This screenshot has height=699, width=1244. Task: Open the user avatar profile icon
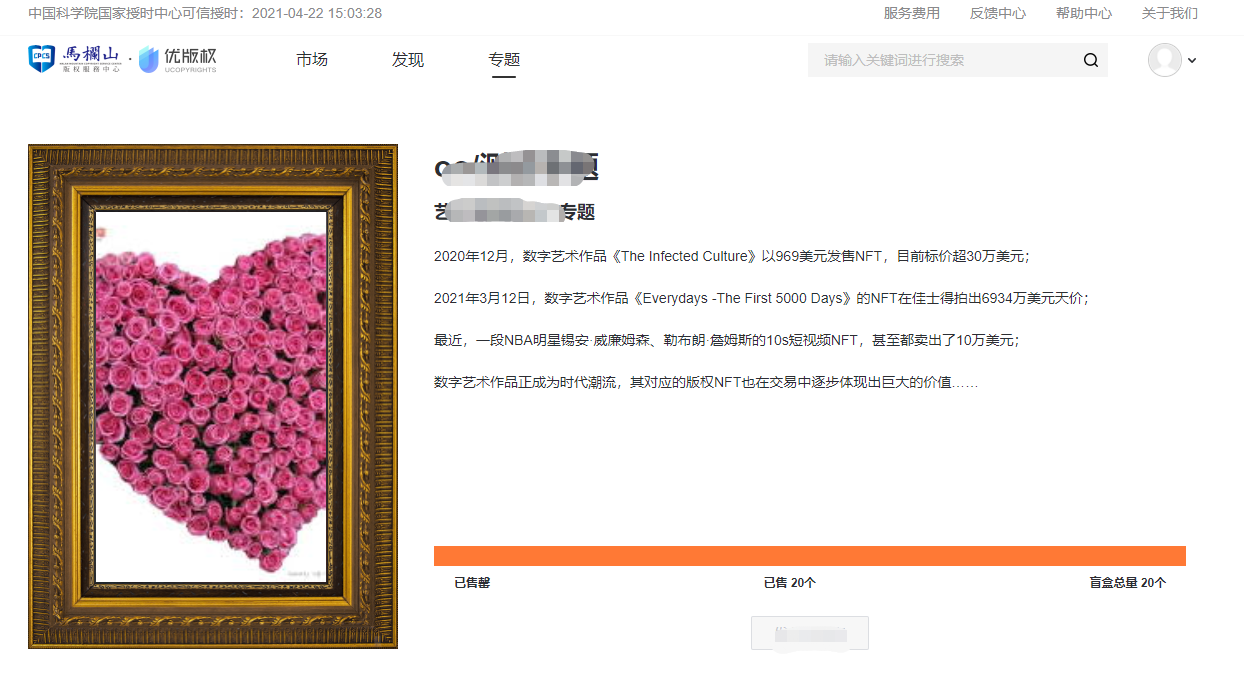1165,60
